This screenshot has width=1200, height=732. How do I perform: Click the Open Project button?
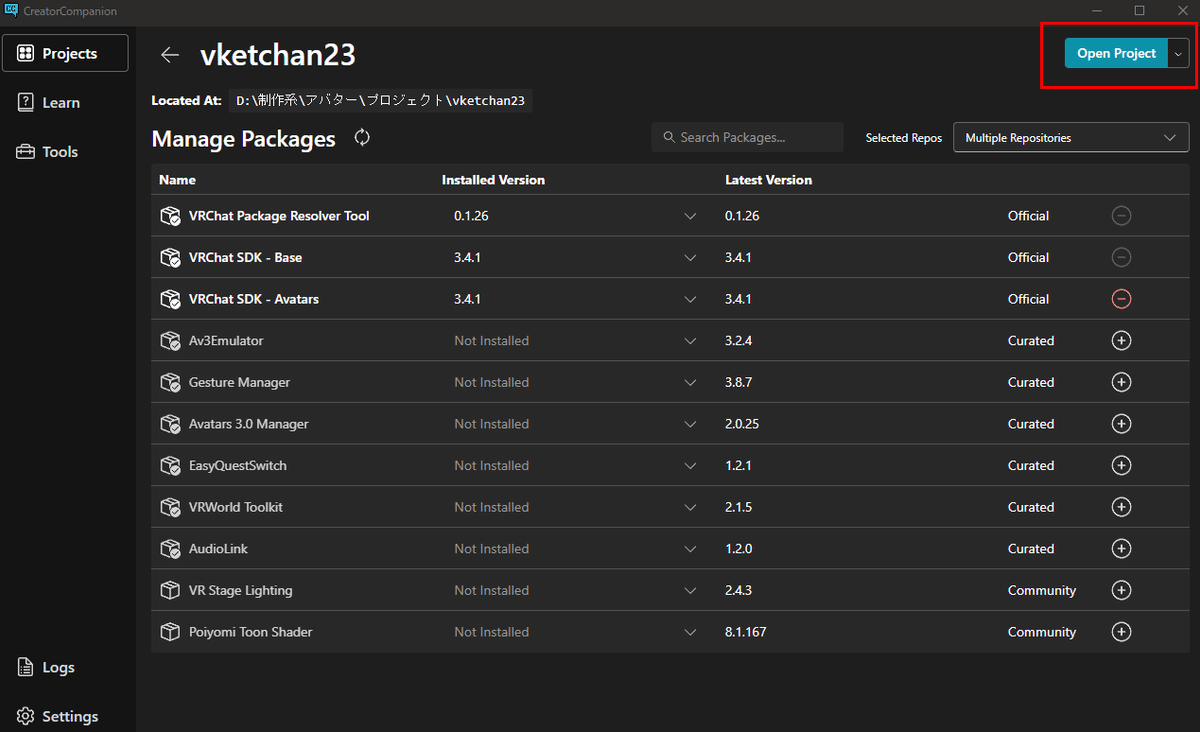pyautogui.click(x=1115, y=54)
